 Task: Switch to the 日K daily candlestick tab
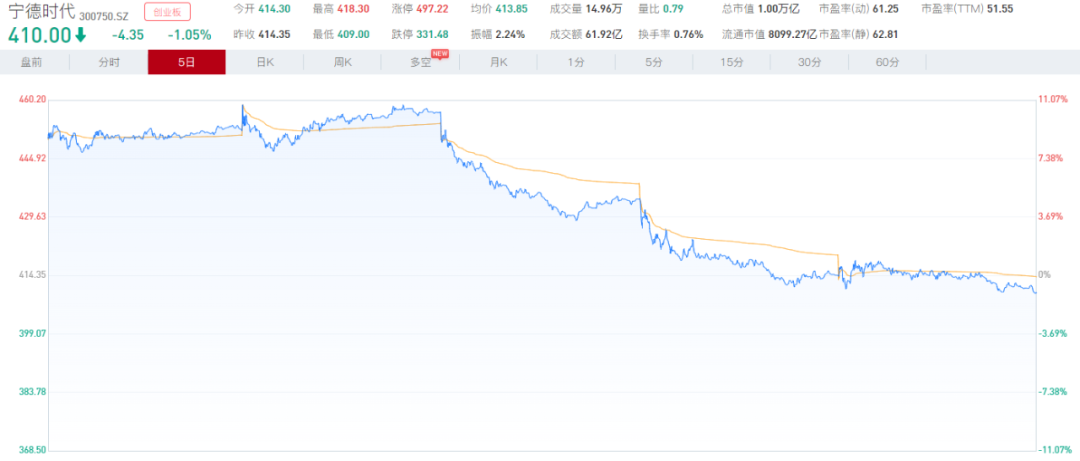265,62
